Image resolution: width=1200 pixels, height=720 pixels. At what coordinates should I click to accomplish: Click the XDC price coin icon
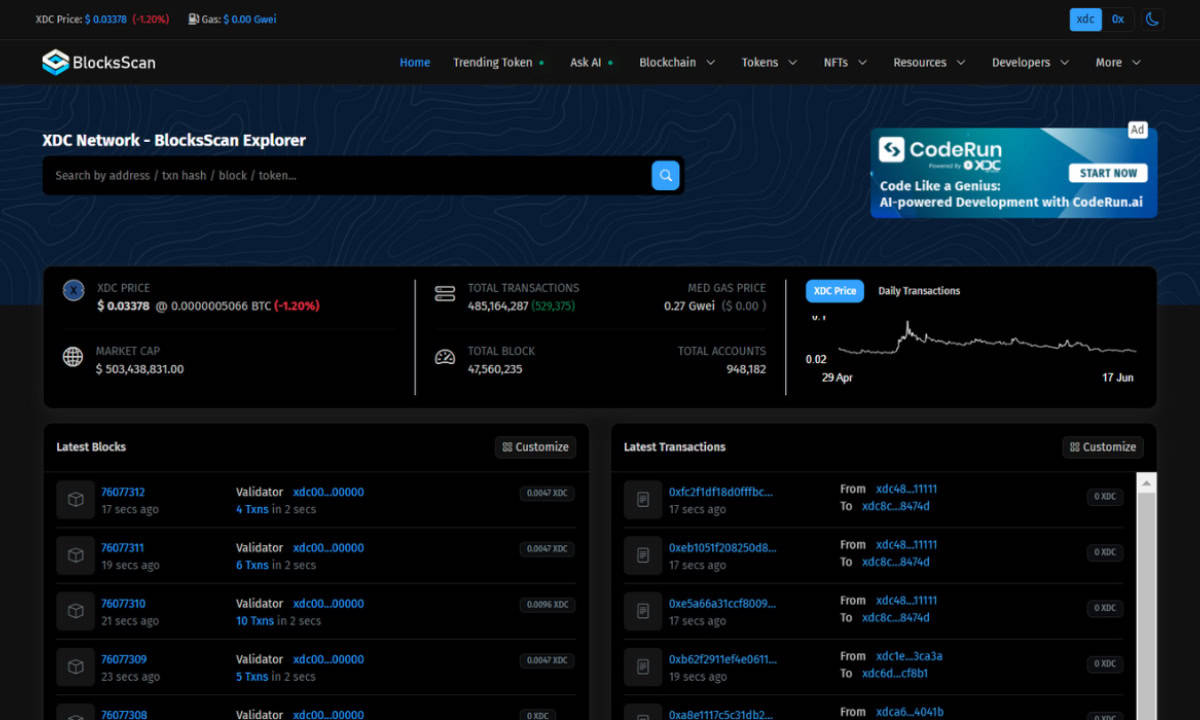pyautogui.click(x=73, y=291)
